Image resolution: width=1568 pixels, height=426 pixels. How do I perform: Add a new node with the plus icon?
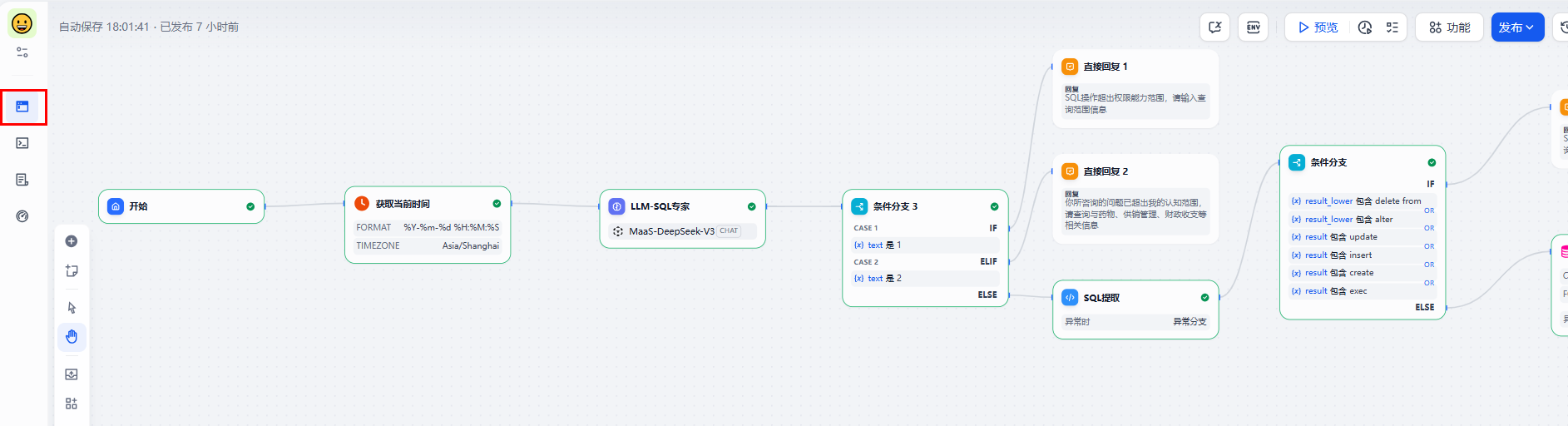(72, 241)
